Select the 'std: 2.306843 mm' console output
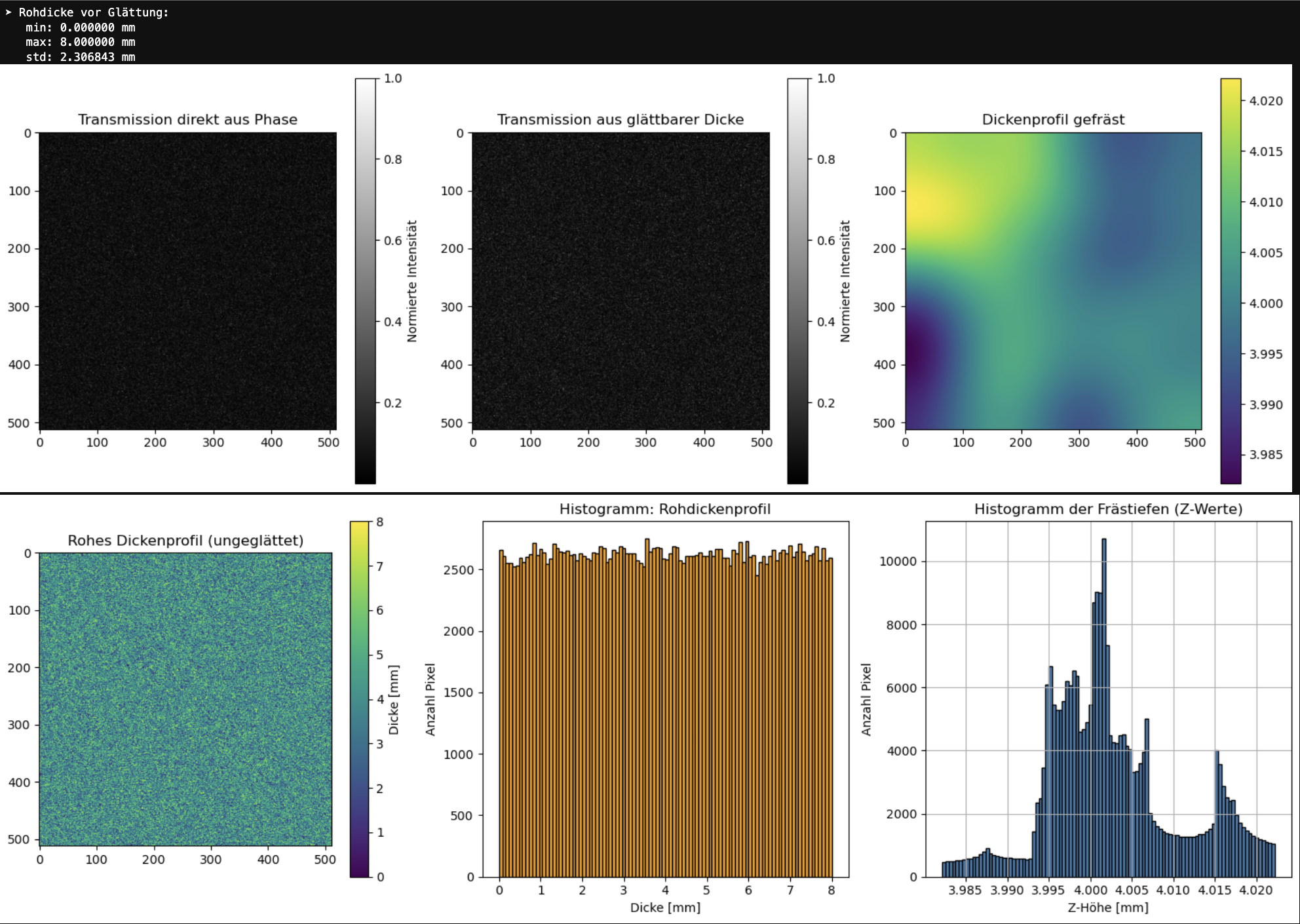Screen dimensions: 1300x924 [81, 57]
